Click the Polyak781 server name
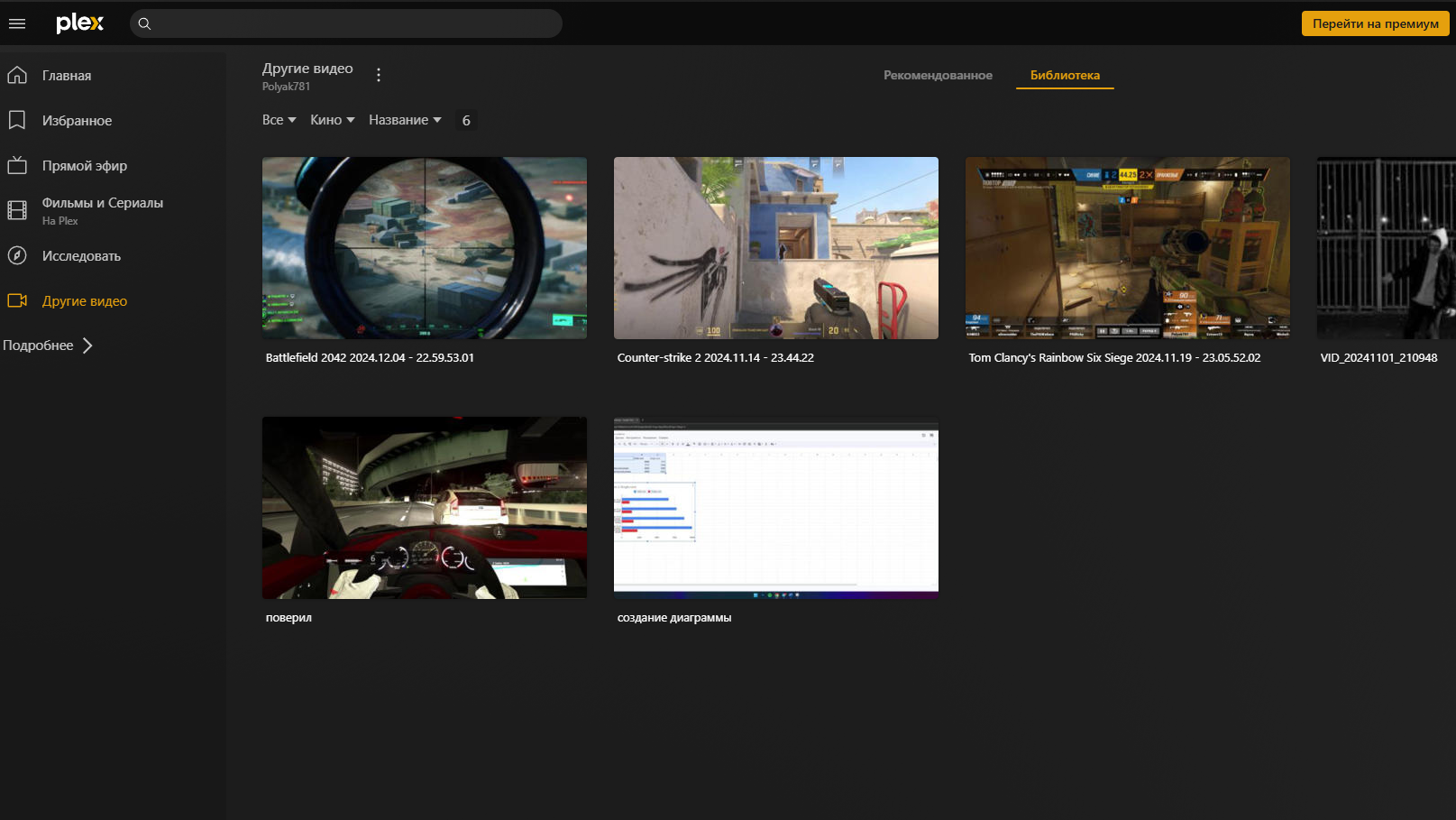Image resolution: width=1456 pixels, height=820 pixels. [286, 87]
